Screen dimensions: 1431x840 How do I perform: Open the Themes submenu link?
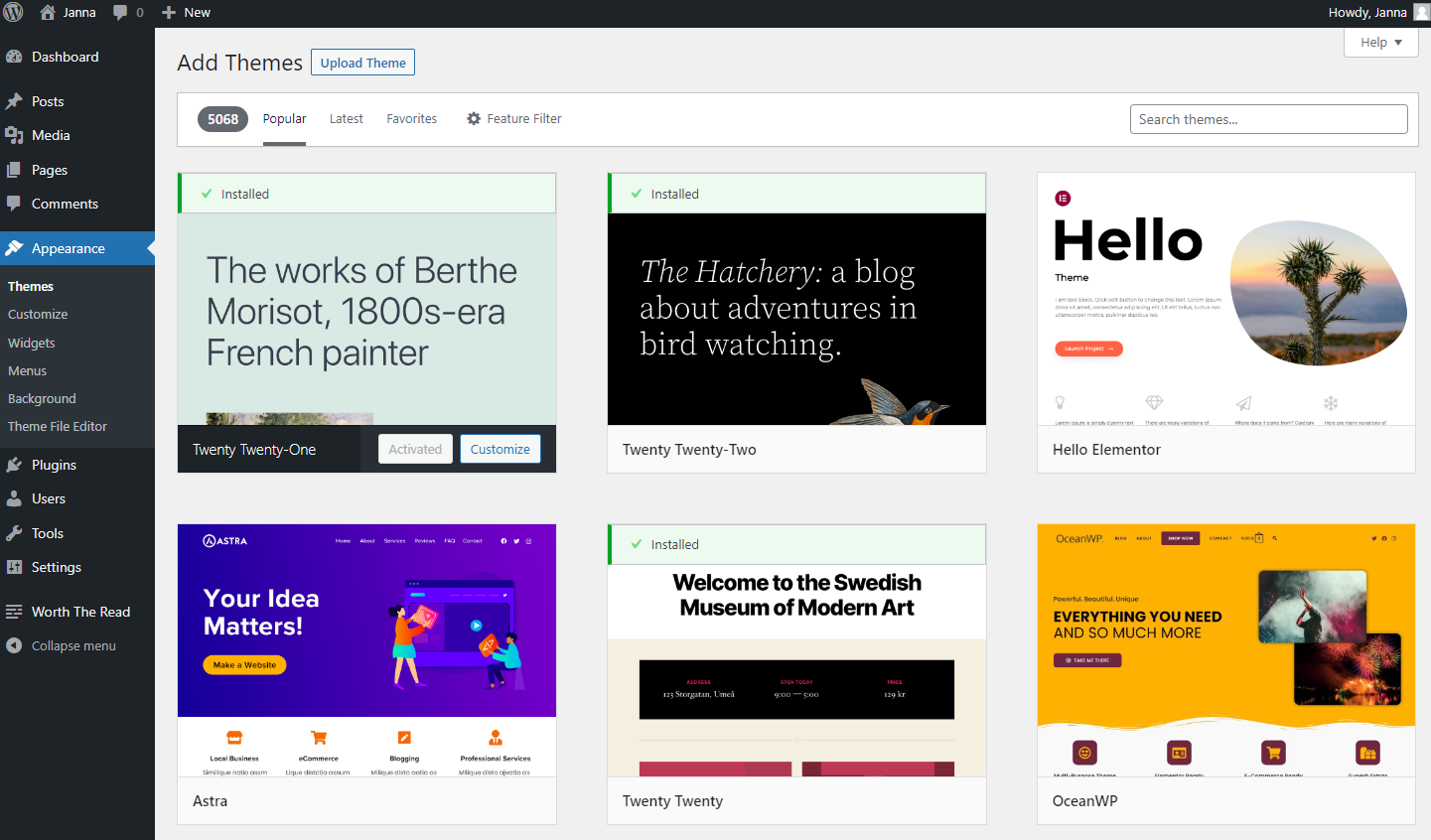click(x=31, y=286)
